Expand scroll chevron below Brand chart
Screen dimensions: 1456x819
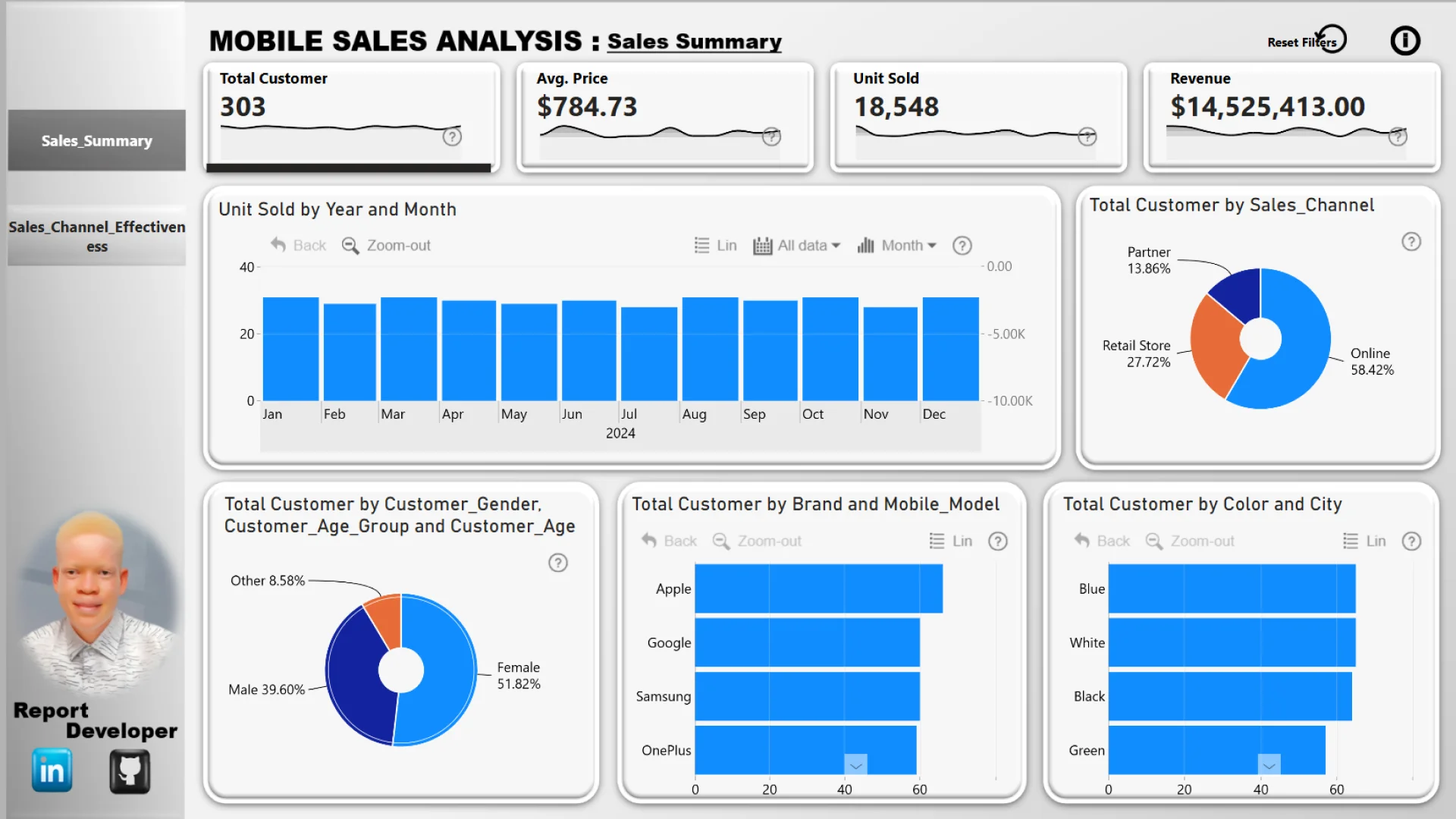pos(855,764)
